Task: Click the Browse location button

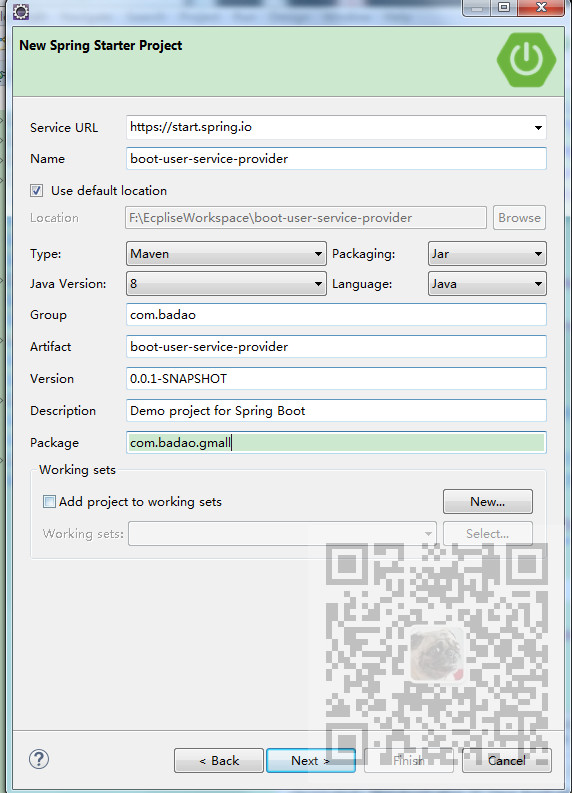Action: [x=519, y=218]
